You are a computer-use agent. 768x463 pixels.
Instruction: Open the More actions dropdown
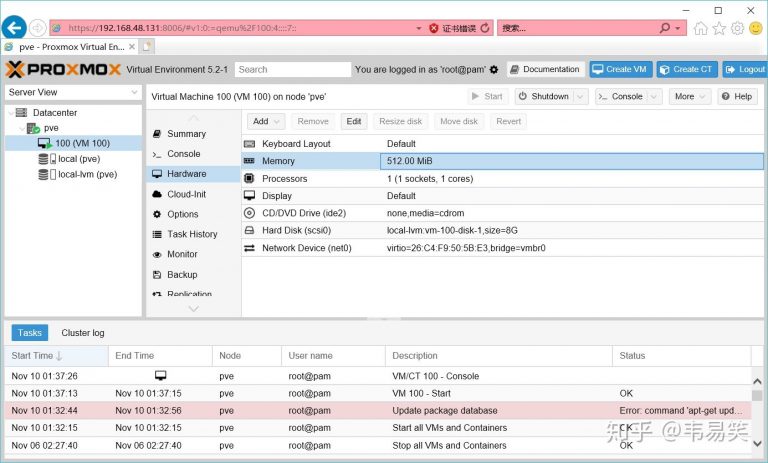[x=690, y=97]
